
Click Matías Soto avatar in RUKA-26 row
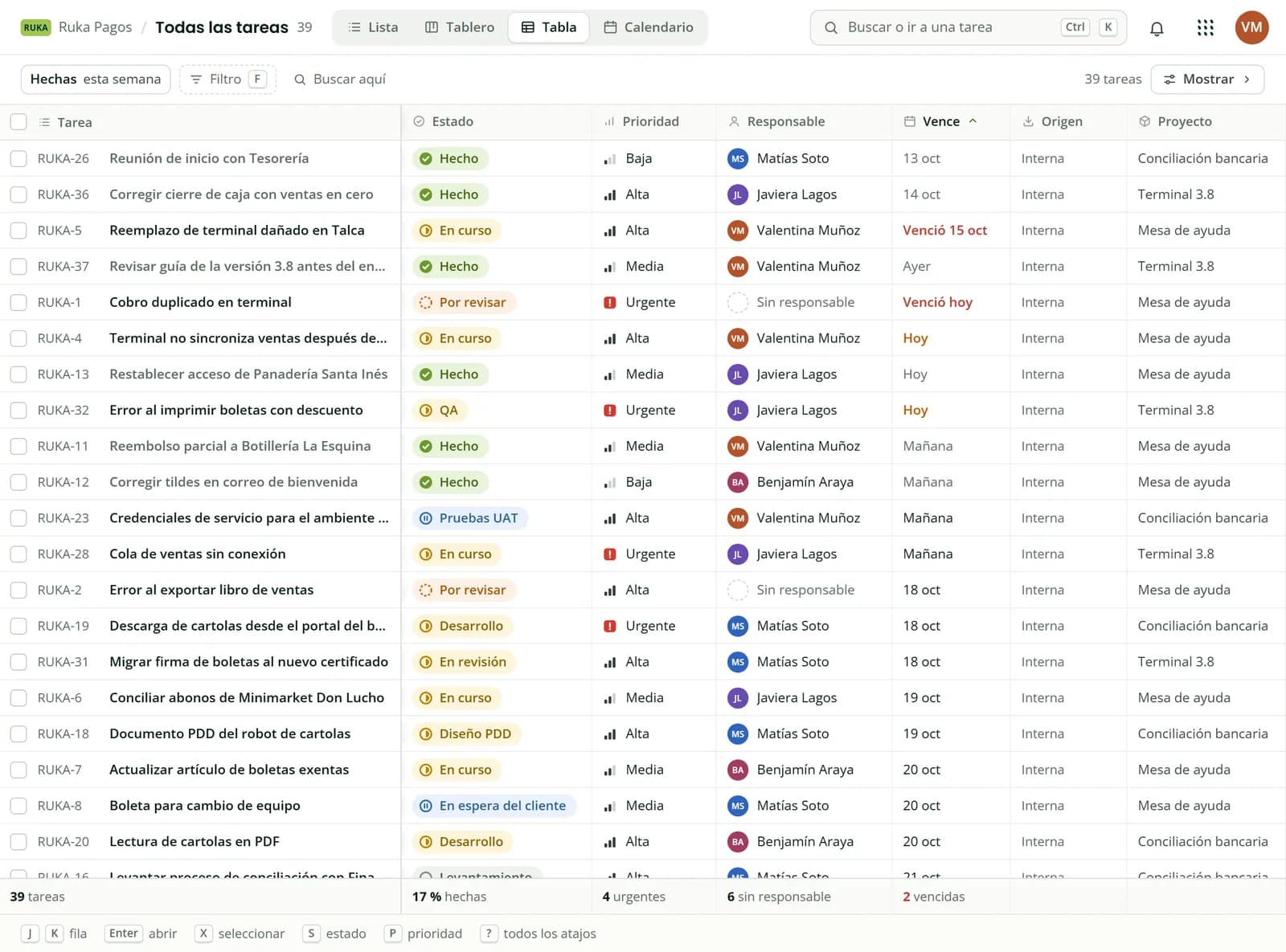click(737, 158)
